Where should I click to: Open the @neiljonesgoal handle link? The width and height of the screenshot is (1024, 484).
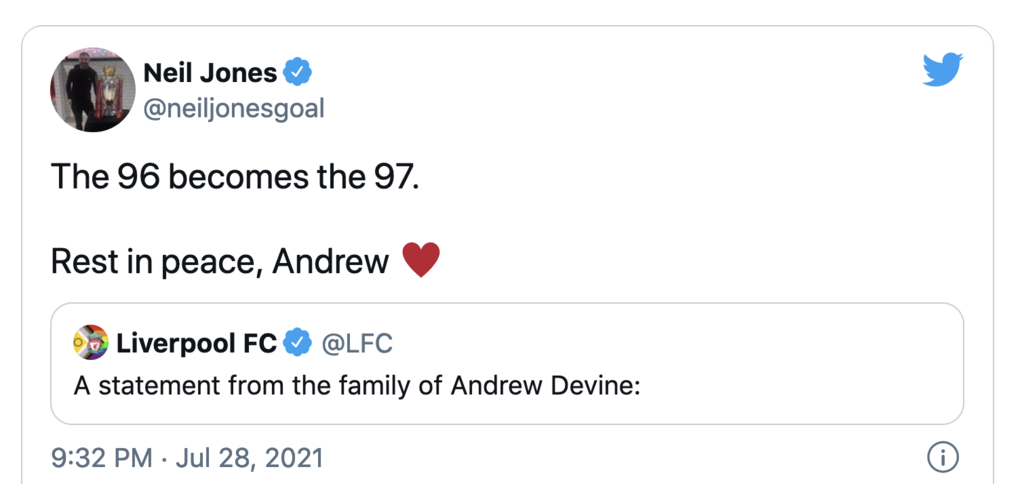[x=234, y=109]
